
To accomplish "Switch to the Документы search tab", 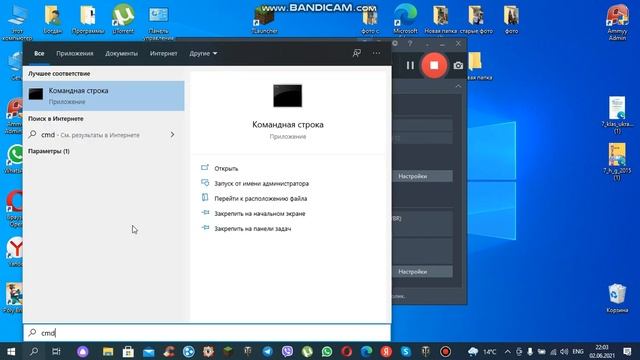I will pos(121,53).
